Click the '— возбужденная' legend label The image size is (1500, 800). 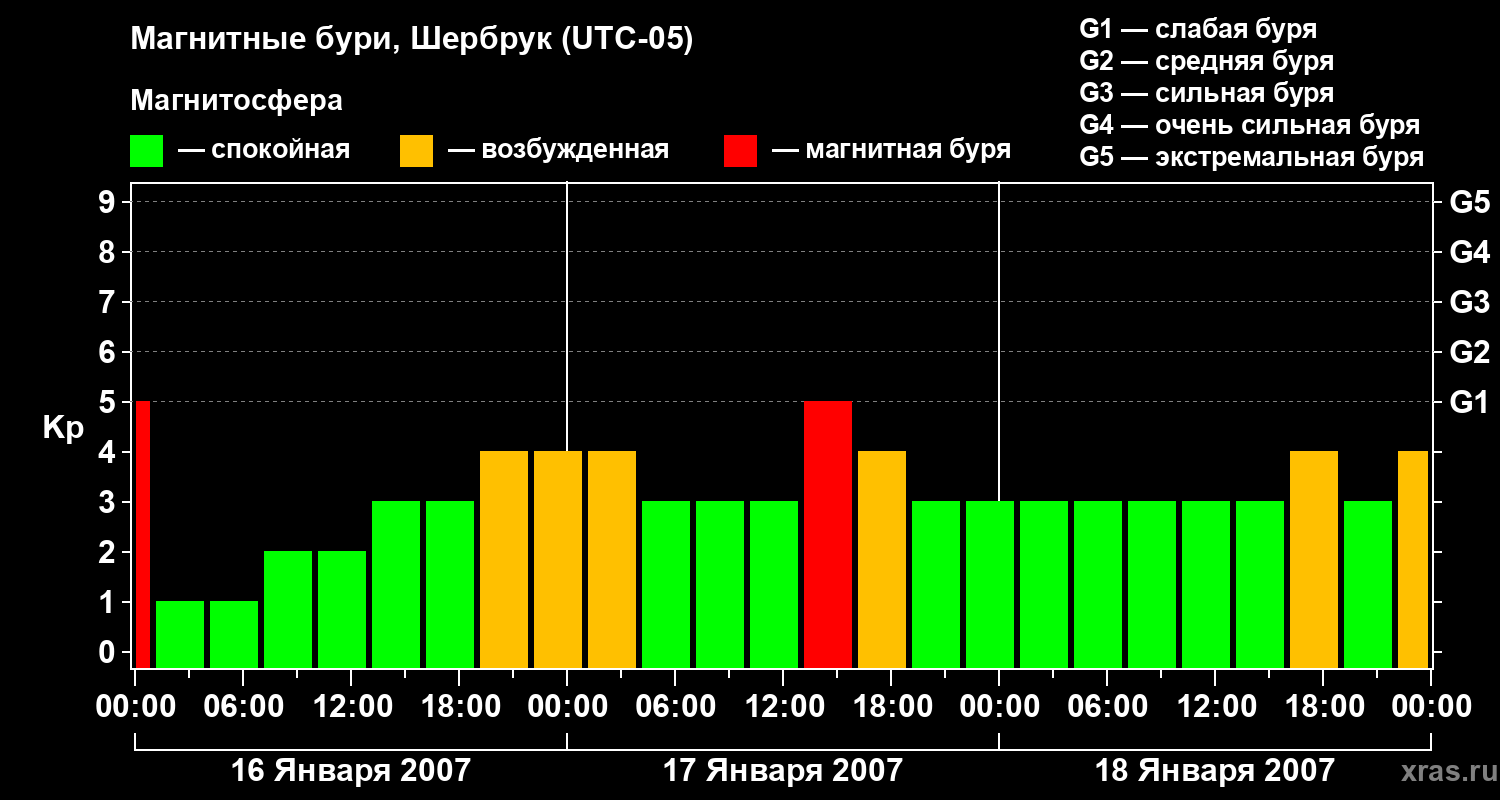(x=558, y=150)
